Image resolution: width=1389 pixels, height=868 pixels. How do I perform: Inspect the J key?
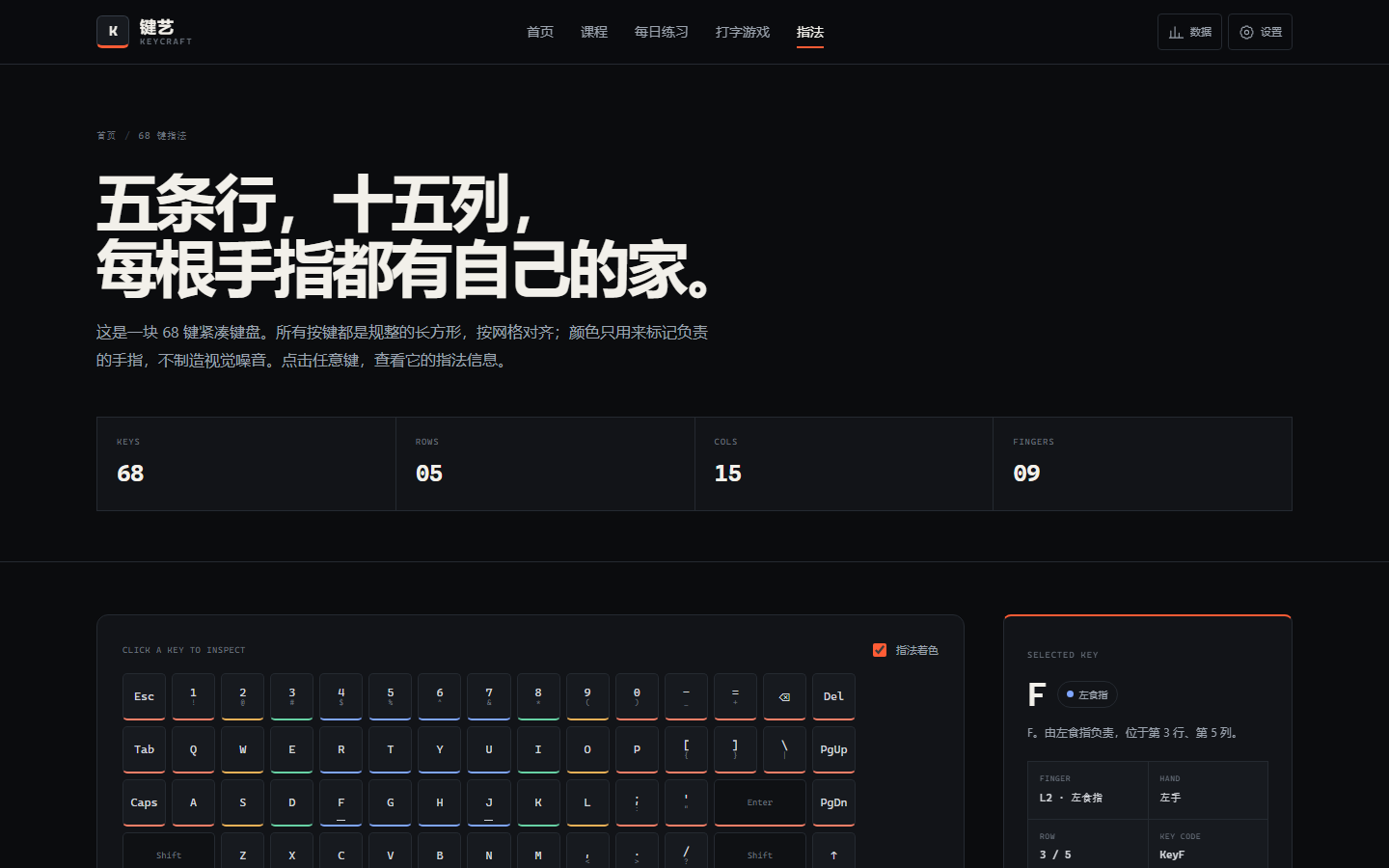click(489, 802)
